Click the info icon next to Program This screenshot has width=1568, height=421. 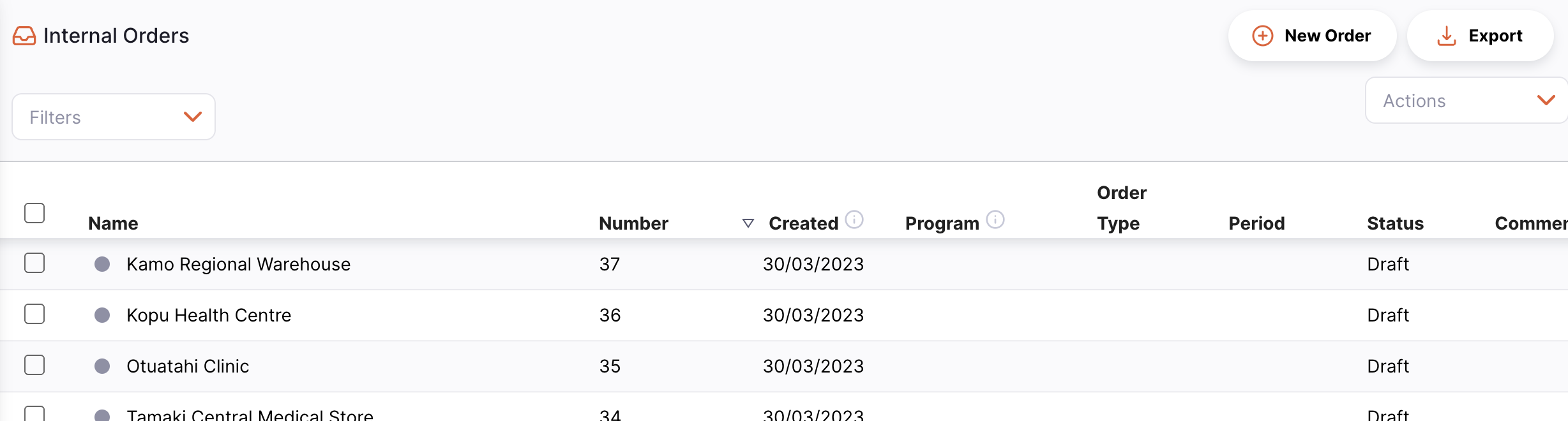pos(995,219)
